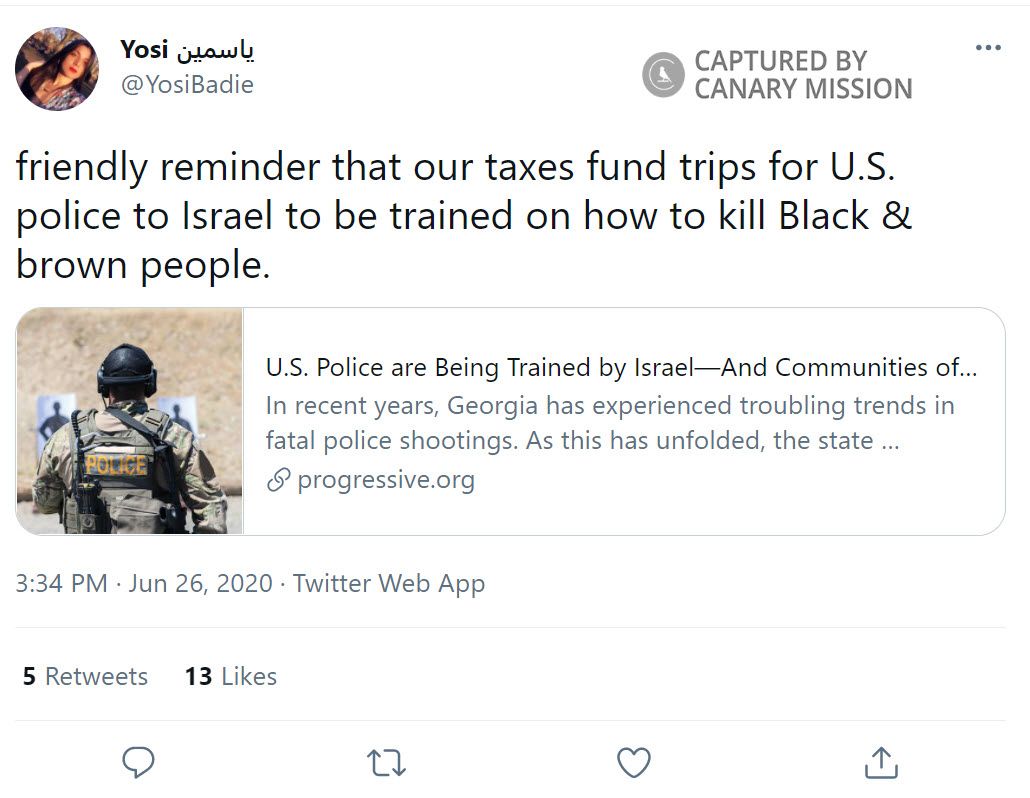The height and width of the screenshot is (798, 1030).
Task: Click the Twitter Web App source label
Action: pos(389,583)
